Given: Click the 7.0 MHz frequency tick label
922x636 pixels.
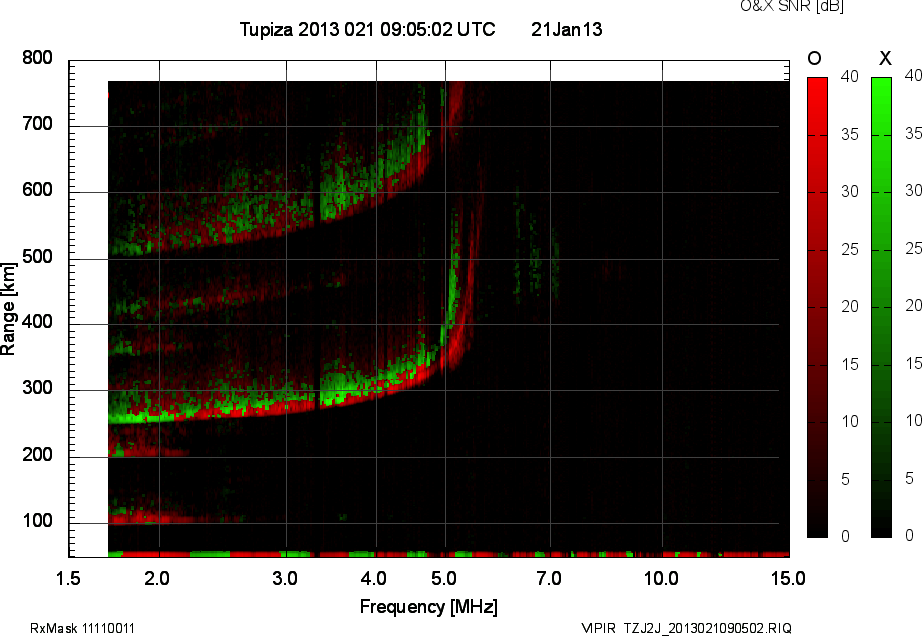Looking at the screenshot, I should pos(549,578).
